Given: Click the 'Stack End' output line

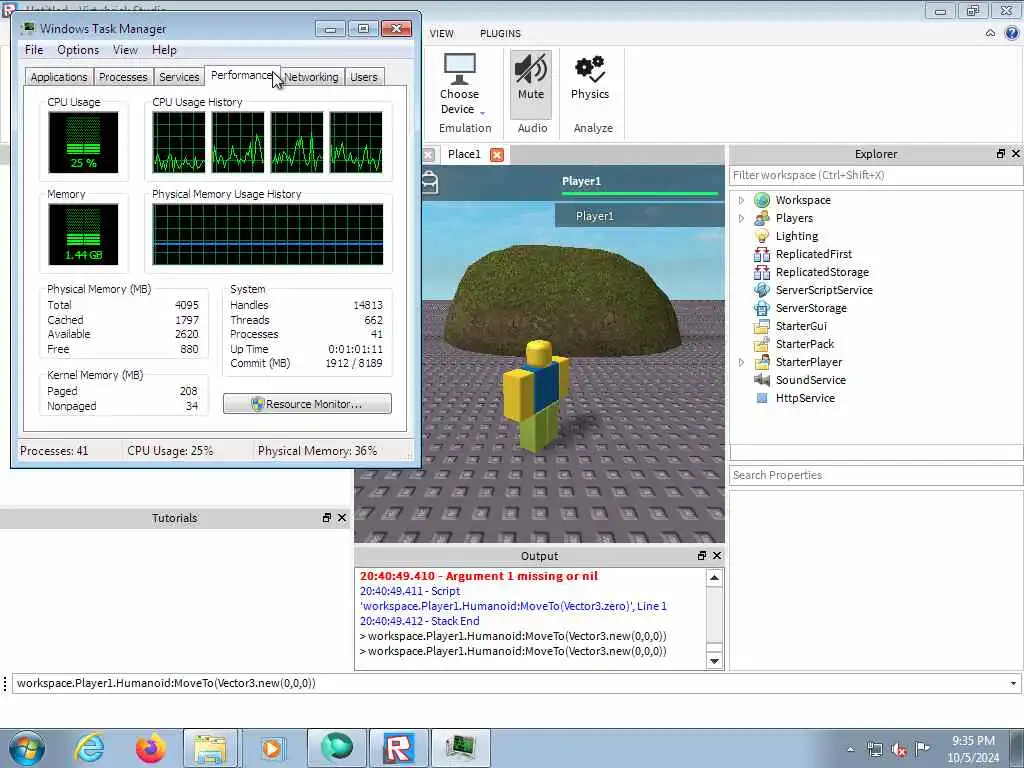Looking at the screenshot, I should coord(419,621).
